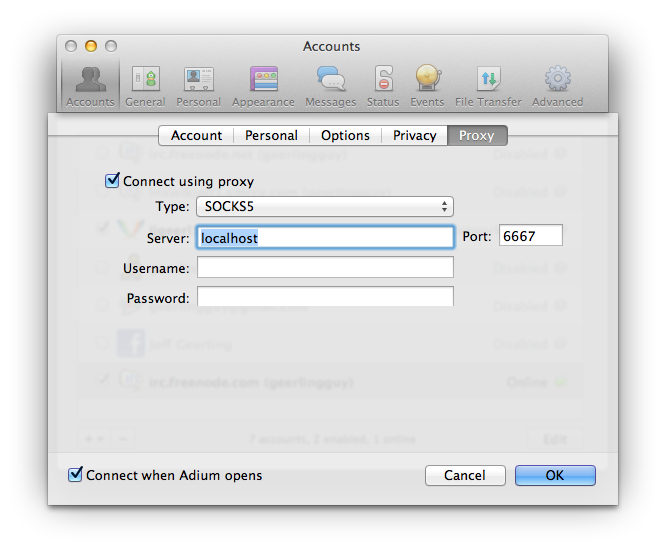Screen dimensions: 665x549
Task: Open the Accounts preferences pane
Action: 90,86
